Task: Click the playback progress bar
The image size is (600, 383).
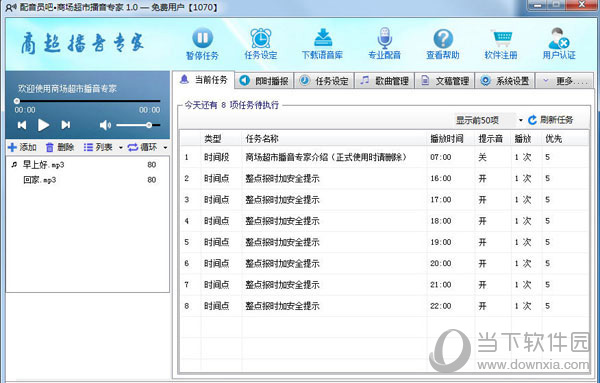Action: (88, 101)
